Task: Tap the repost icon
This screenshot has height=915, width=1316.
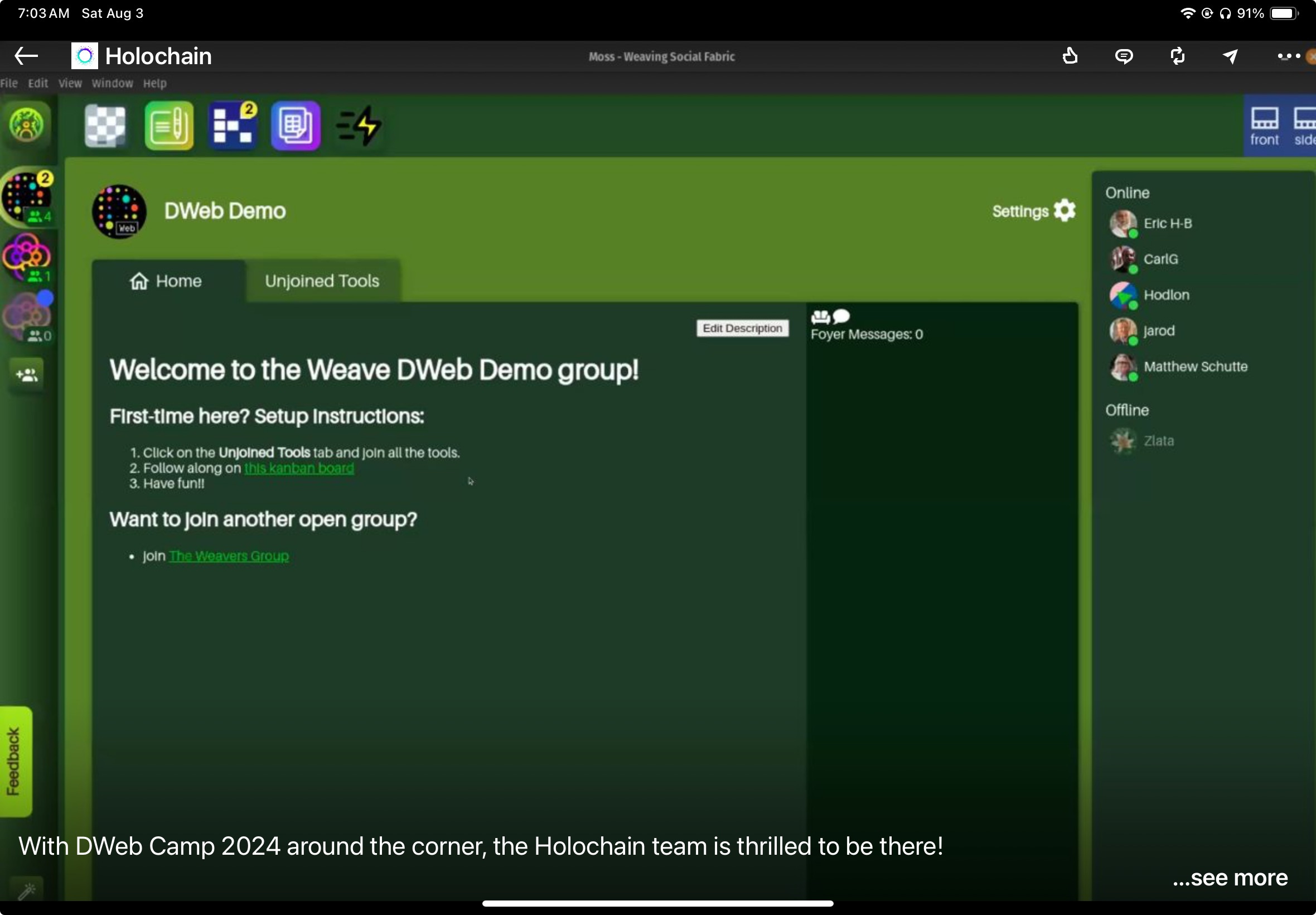Action: pos(1177,56)
